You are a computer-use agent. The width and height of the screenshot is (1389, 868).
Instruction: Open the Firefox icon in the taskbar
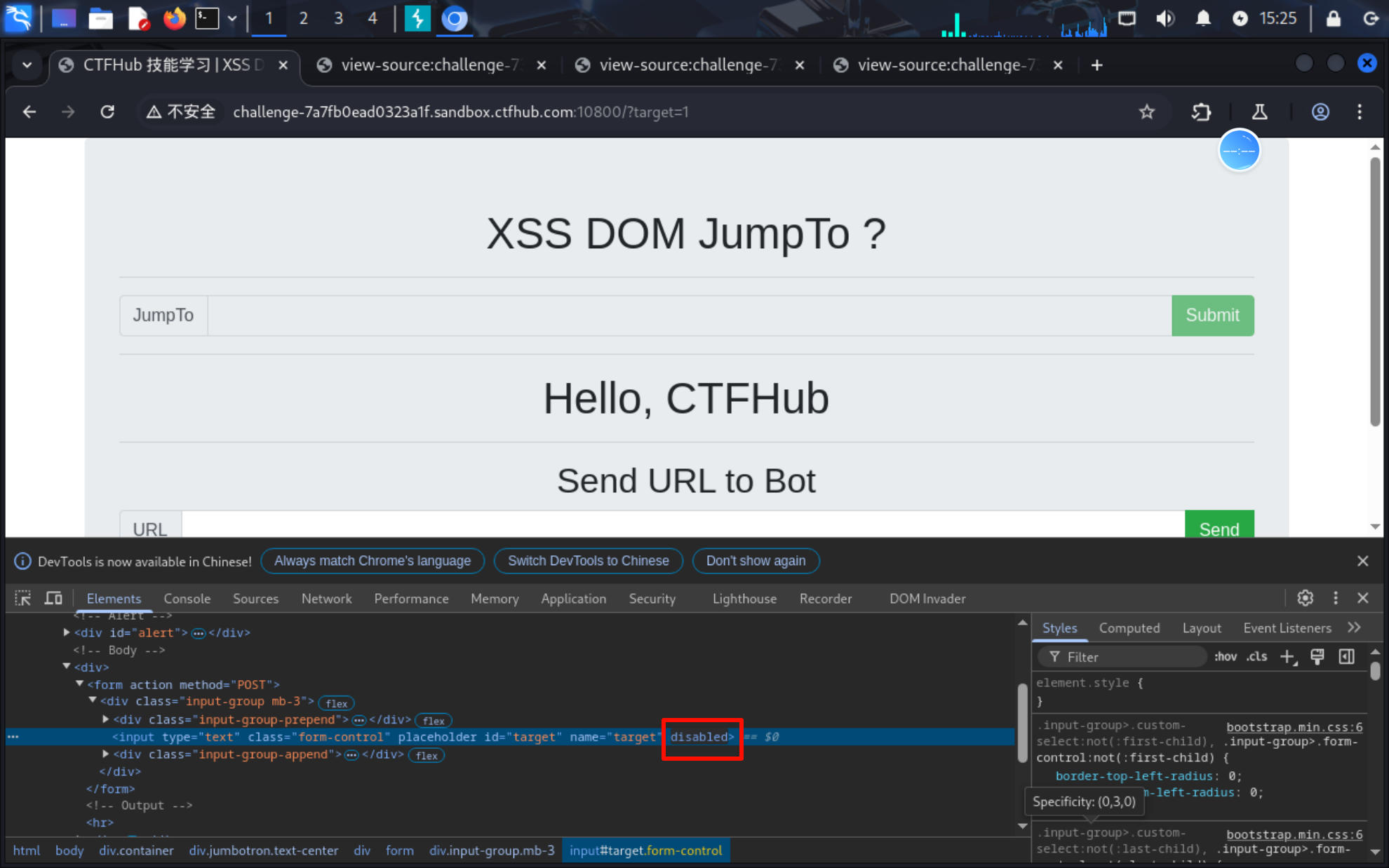[174, 18]
